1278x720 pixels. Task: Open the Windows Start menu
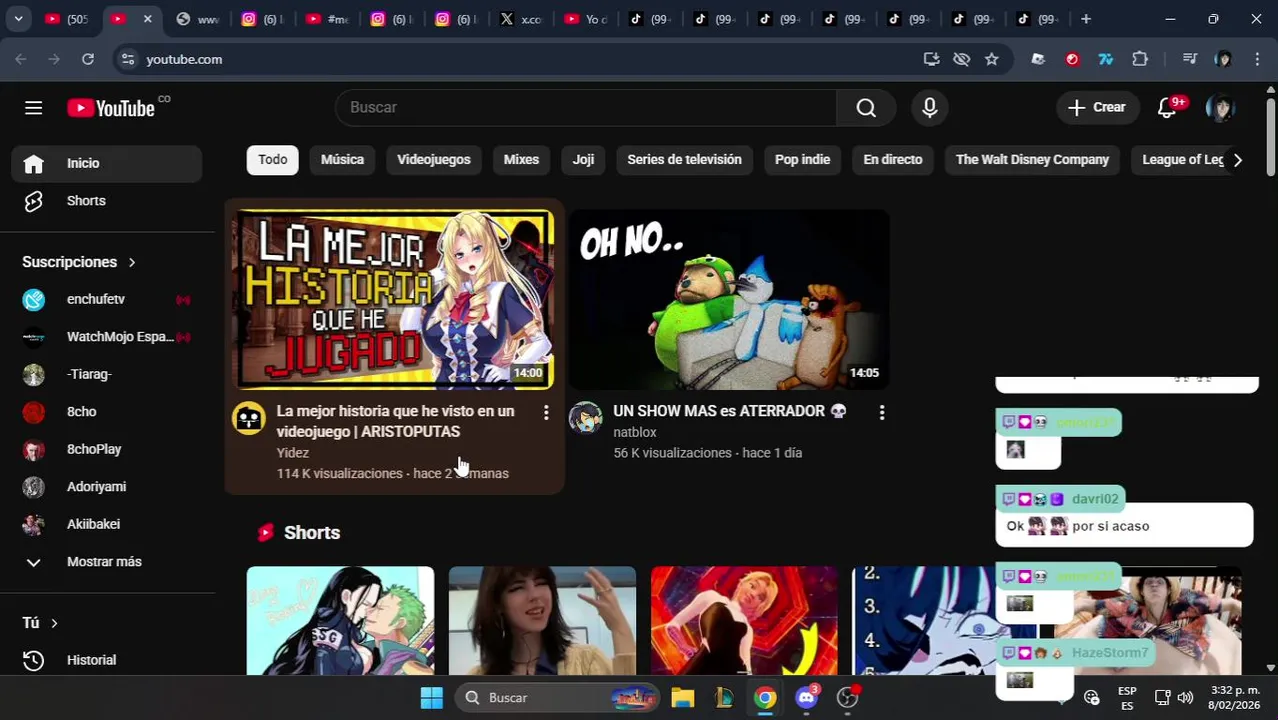pos(432,698)
